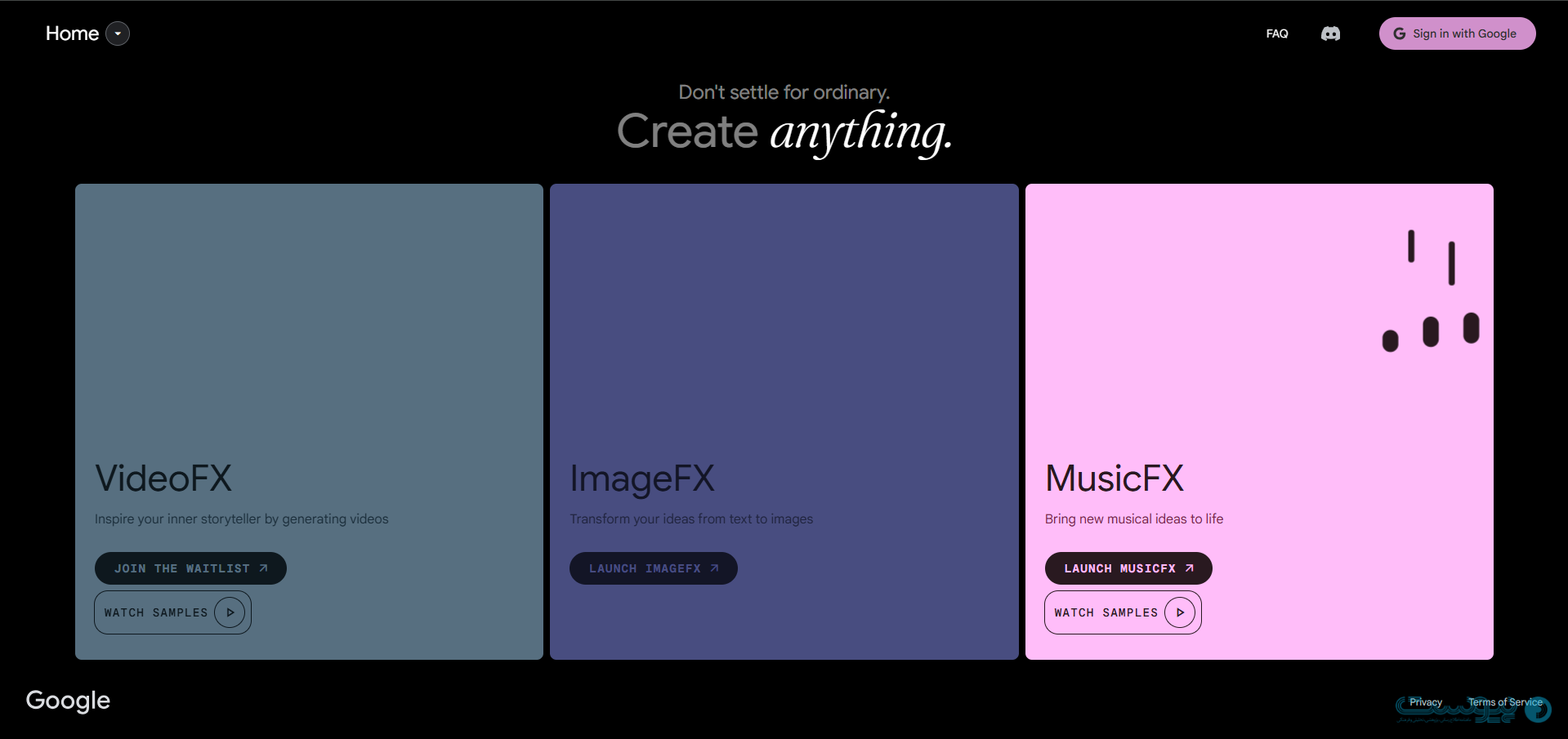Click the Home title in the header
The height and width of the screenshot is (739, 1568).
[x=72, y=33]
